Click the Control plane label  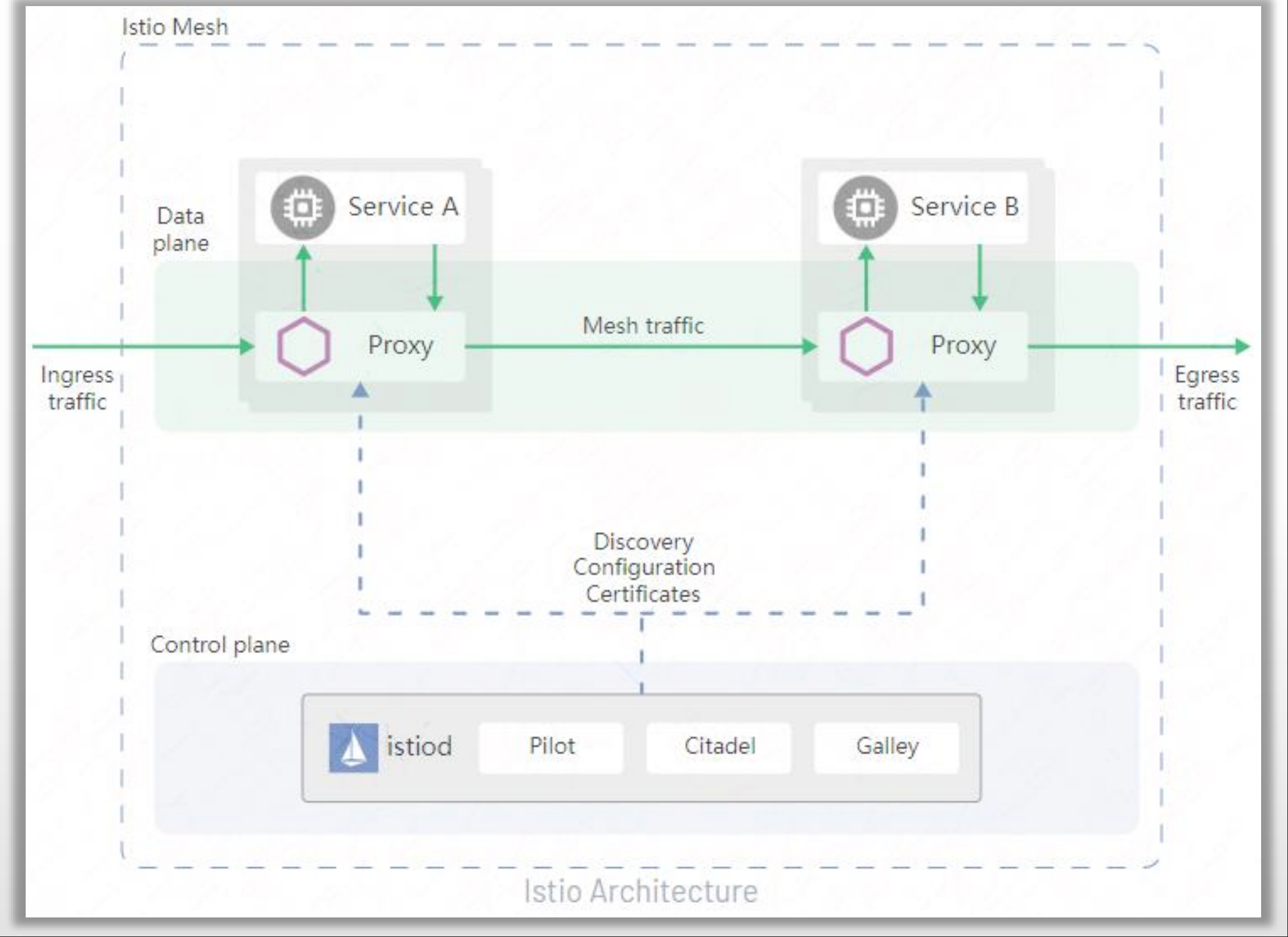[x=220, y=645]
